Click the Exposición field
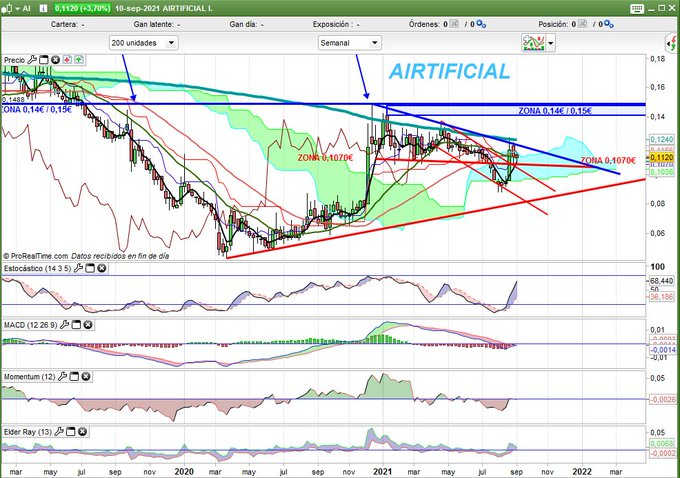This screenshot has height=478, width=680. [336, 24]
